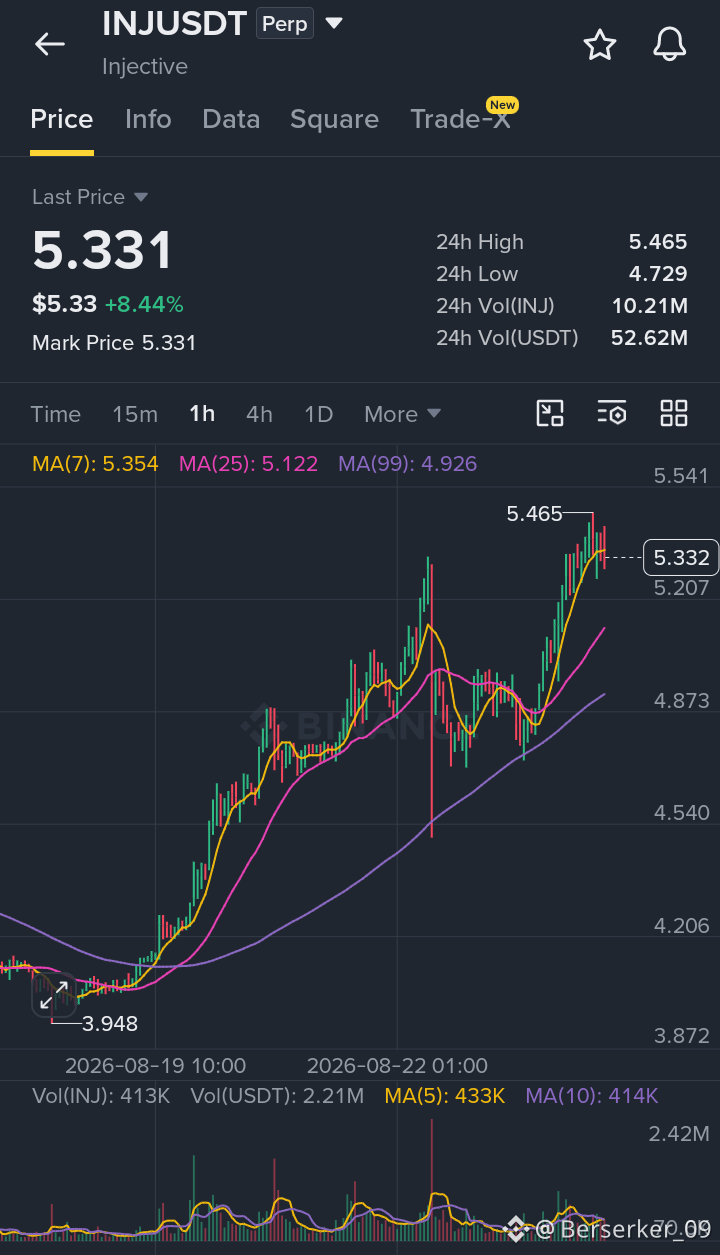Tap the 2026-08-19 10:00 date label
Viewport: 720px width, 1255px height.
point(155,1066)
